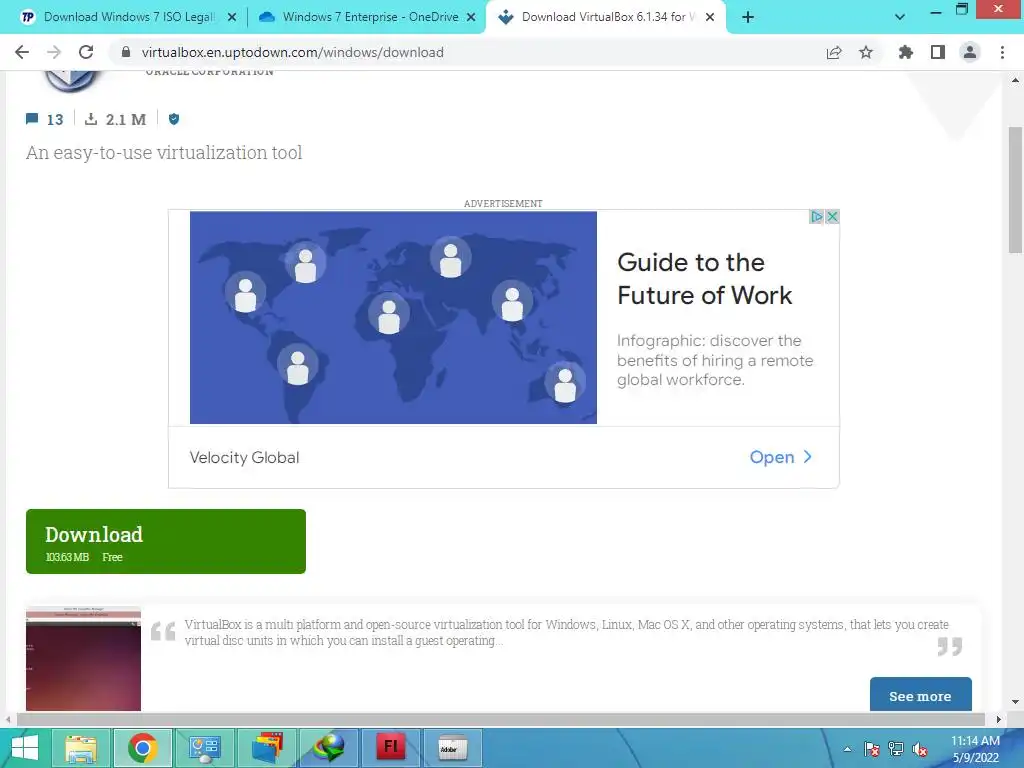Toggle the browser side panel icon

pos(938,52)
